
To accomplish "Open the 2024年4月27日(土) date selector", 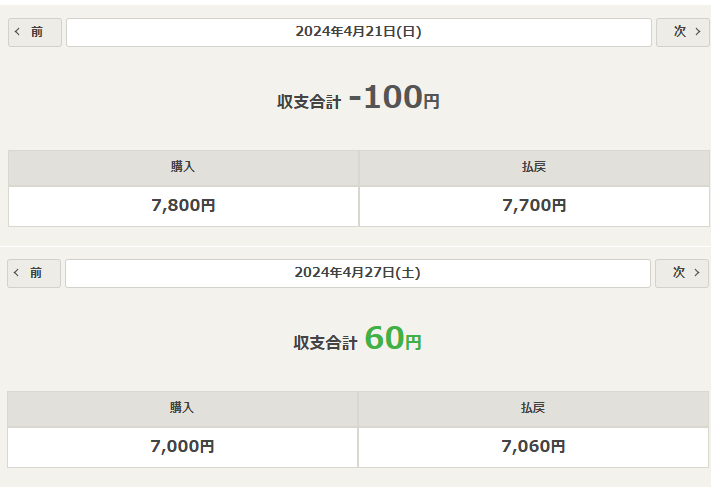I will (x=358, y=273).
